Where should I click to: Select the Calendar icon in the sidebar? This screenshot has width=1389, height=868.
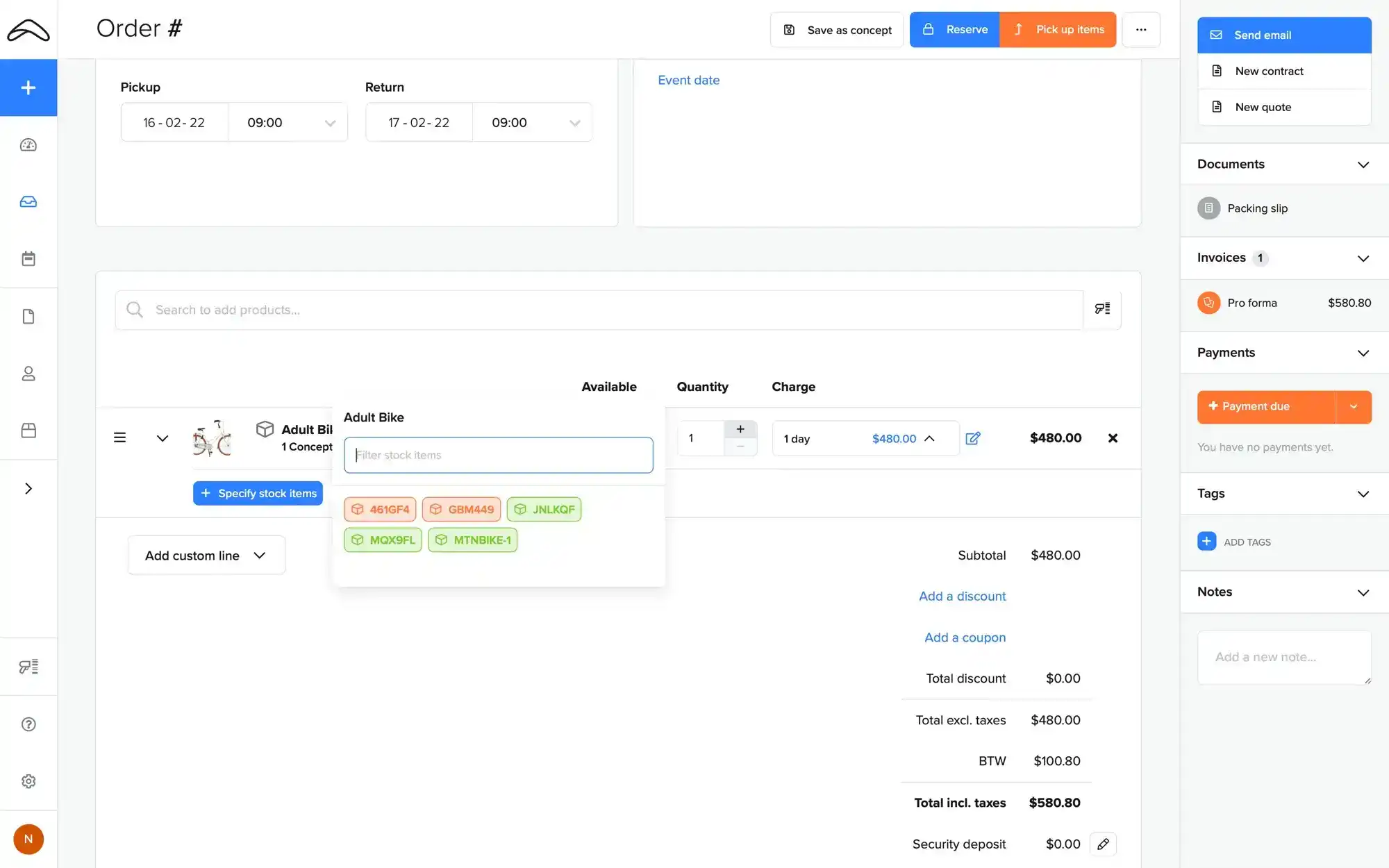(28, 258)
